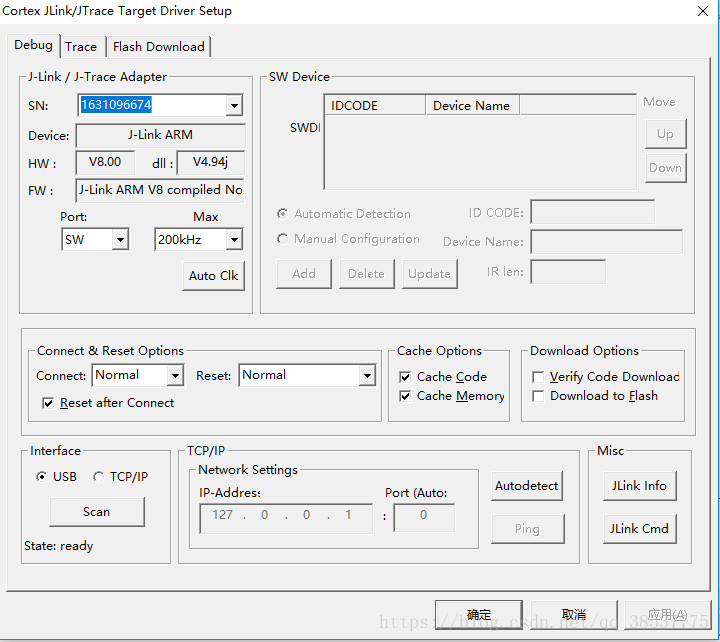
Task: Close the Target Driver Setup dialog
Action: pos(703,11)
